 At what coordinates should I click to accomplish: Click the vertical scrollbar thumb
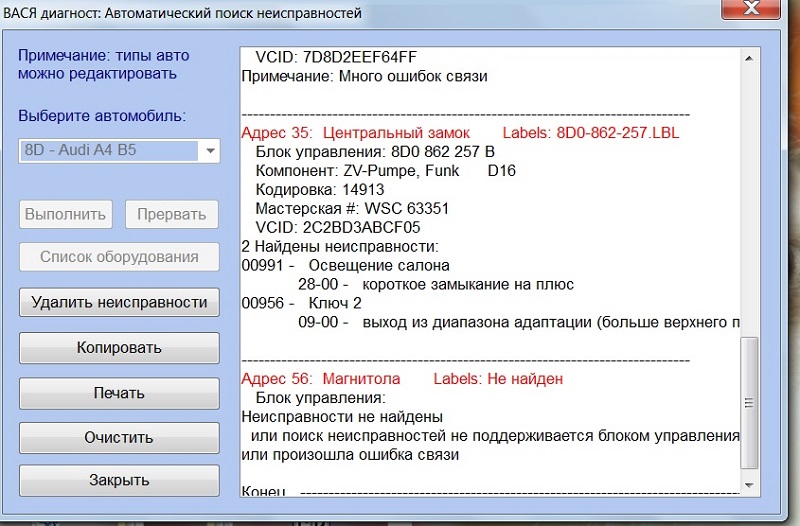click(x=749, y=403)
